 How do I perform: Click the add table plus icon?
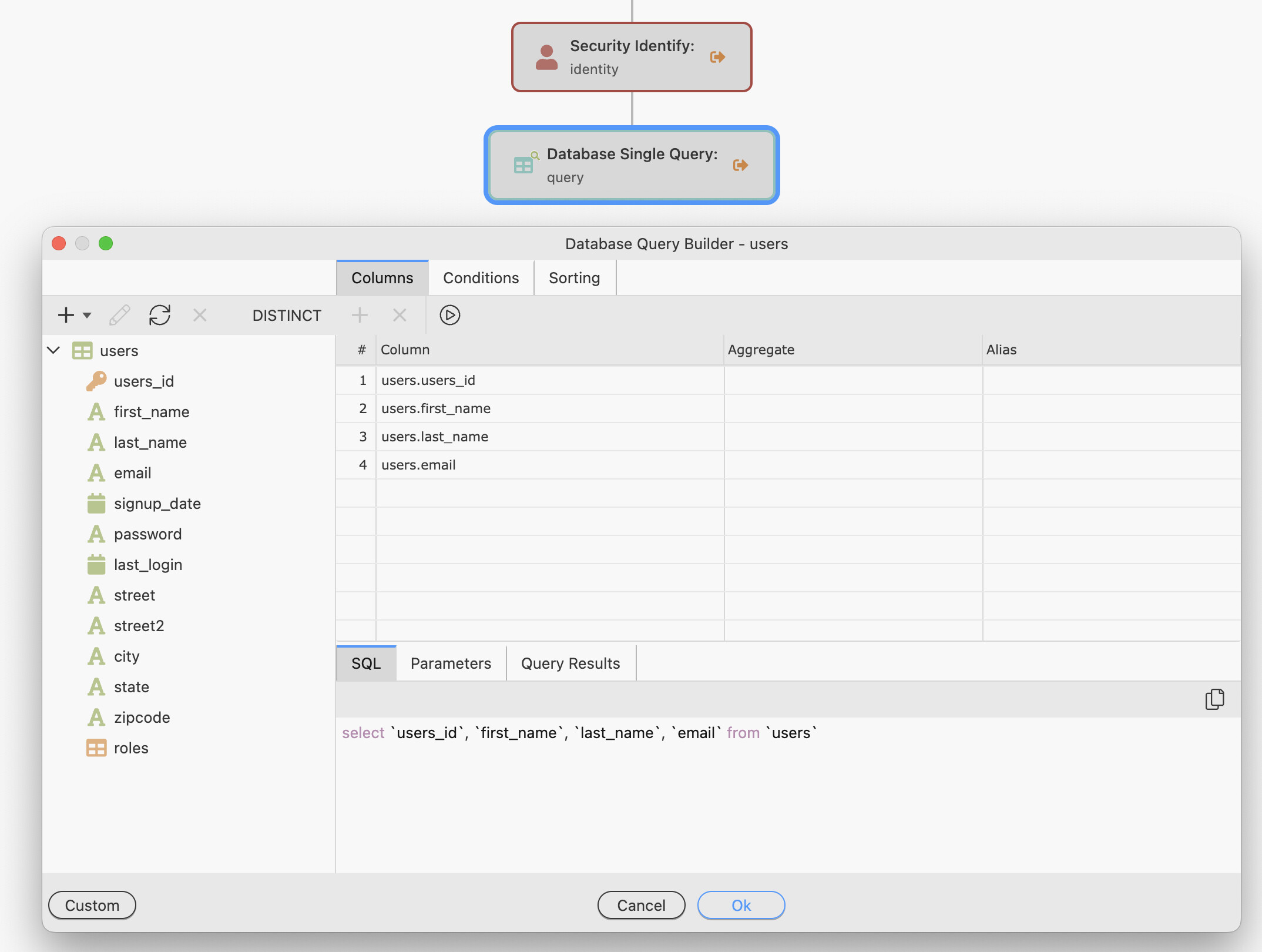coord(66,315)
